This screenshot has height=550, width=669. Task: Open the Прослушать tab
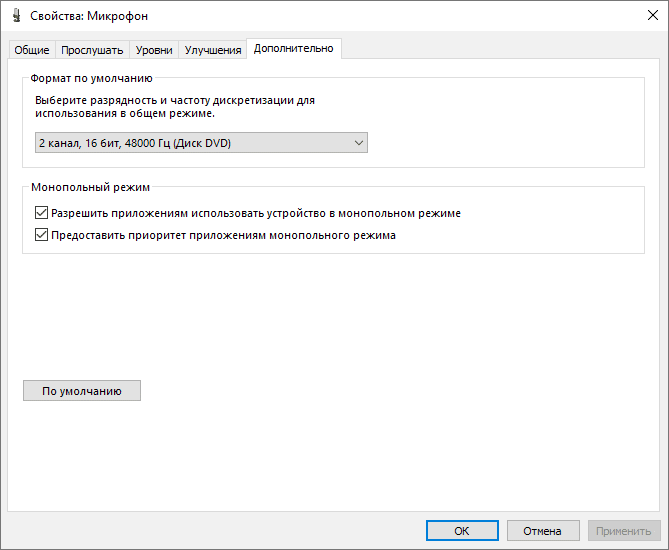(92, 50)
